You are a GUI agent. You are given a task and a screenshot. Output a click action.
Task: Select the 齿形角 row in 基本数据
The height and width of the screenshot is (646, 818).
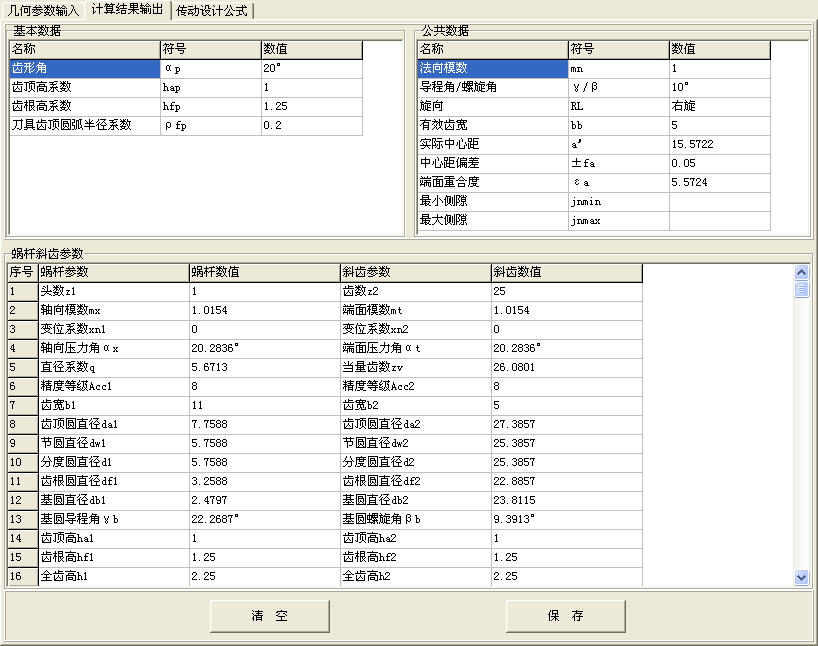coord(186,68)
